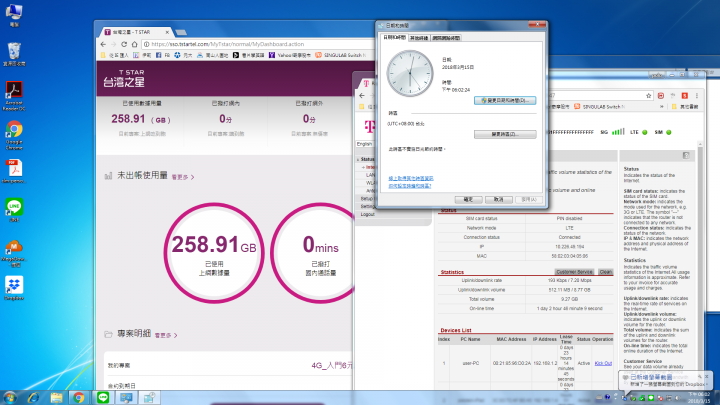Click the Customer Service button in Statistics
Viewport: 720px width, 405px height.
pos(574,272)
